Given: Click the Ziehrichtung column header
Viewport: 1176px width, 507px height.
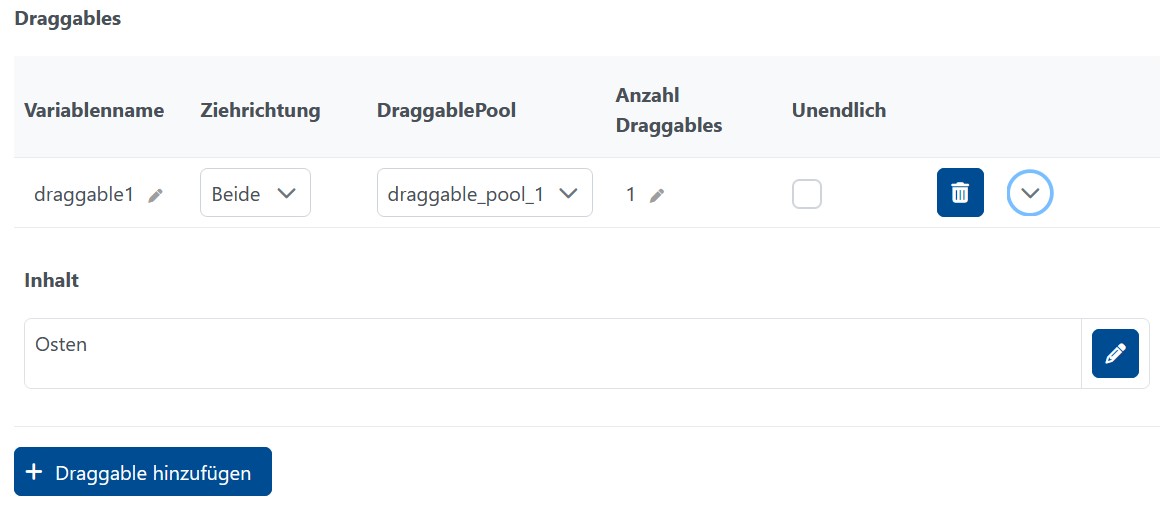Looking at the screenshot, I should [260, 110].
